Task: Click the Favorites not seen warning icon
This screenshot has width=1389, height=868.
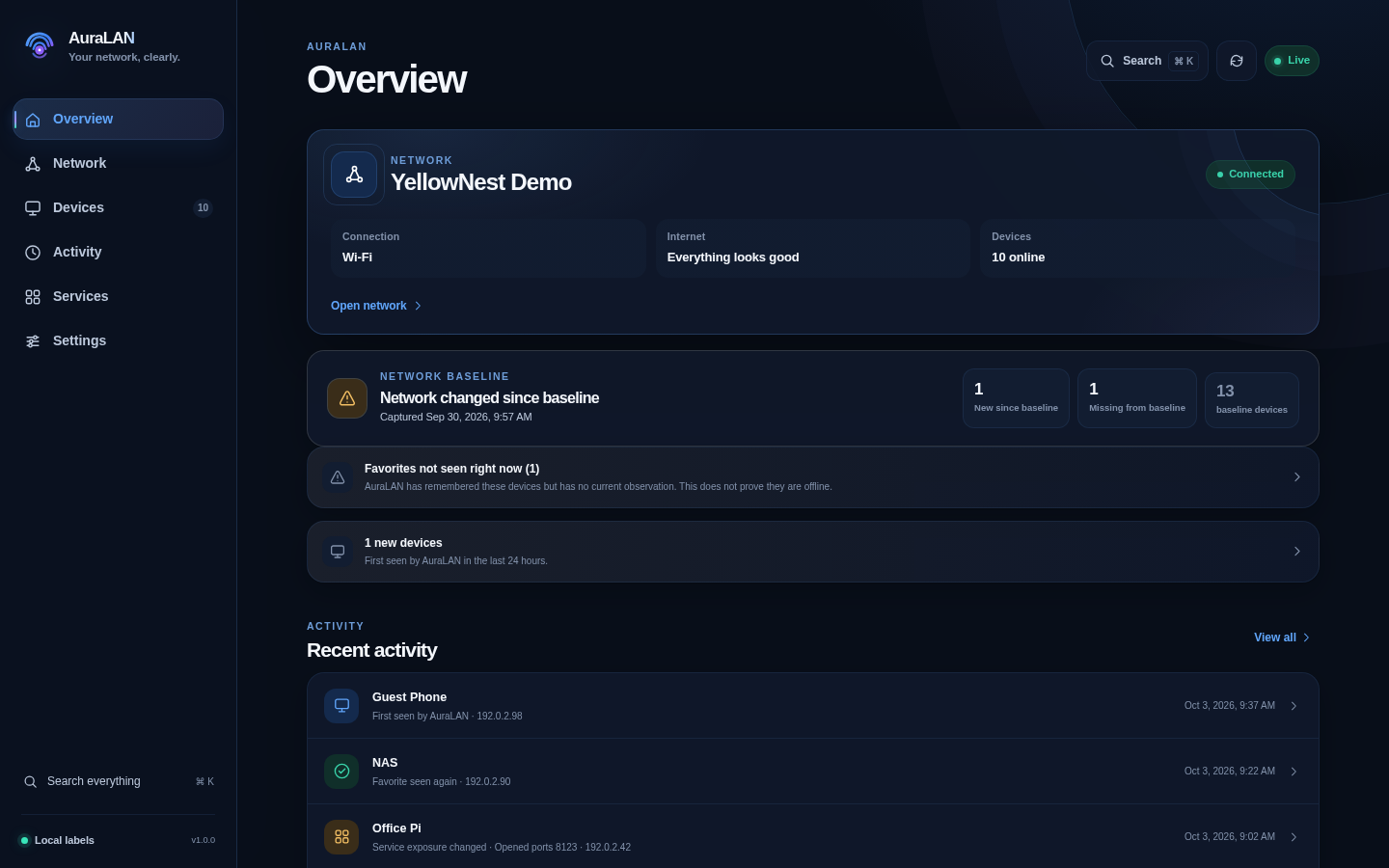Action: pos(338,477)
